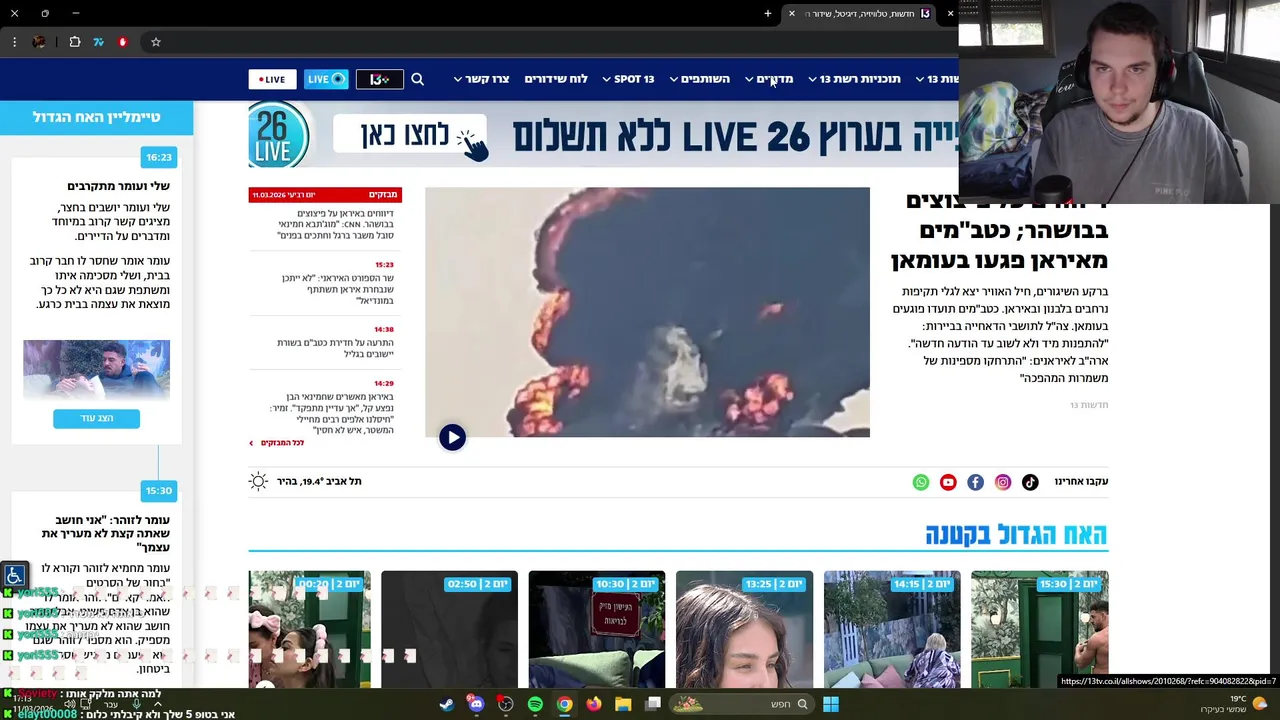Switch to Chrome in the taskbar
Image resolution: width=1280 pixels, height=720 pixels.
(564, 704)
